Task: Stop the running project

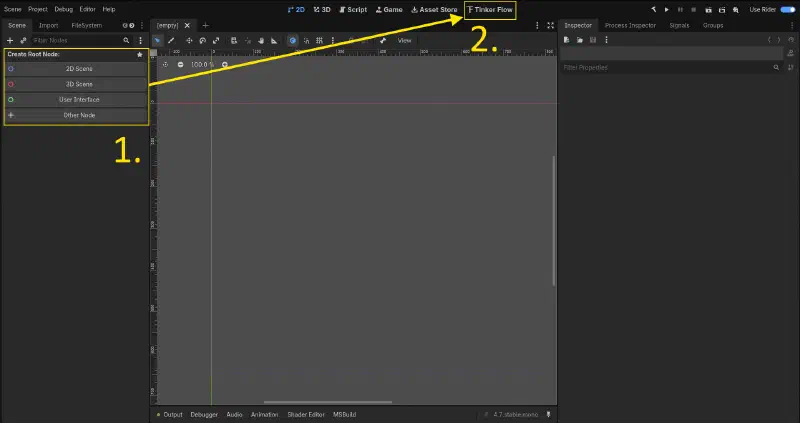Action: click(693, 10)
